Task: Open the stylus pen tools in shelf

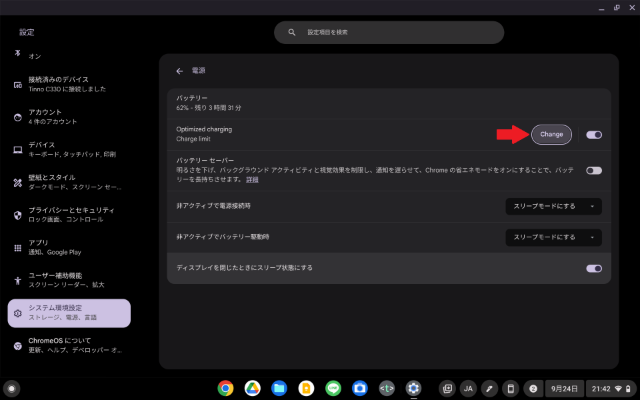Action: click(489, 387)
